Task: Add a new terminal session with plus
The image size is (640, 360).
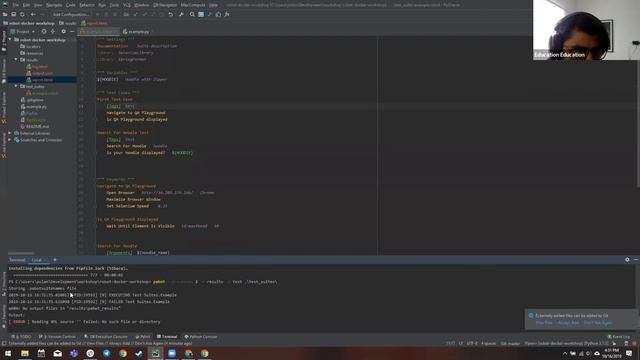Action: [55, 260]
